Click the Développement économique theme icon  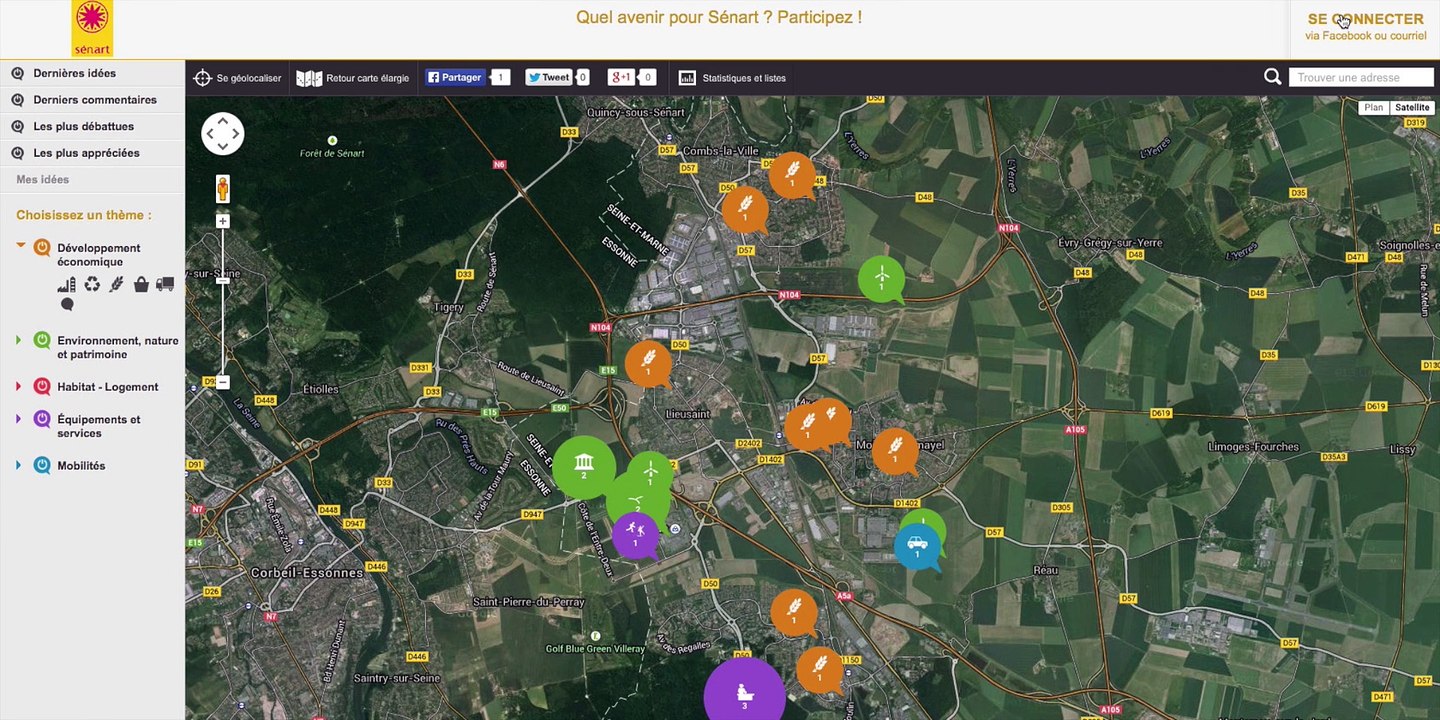click(42, 248)
